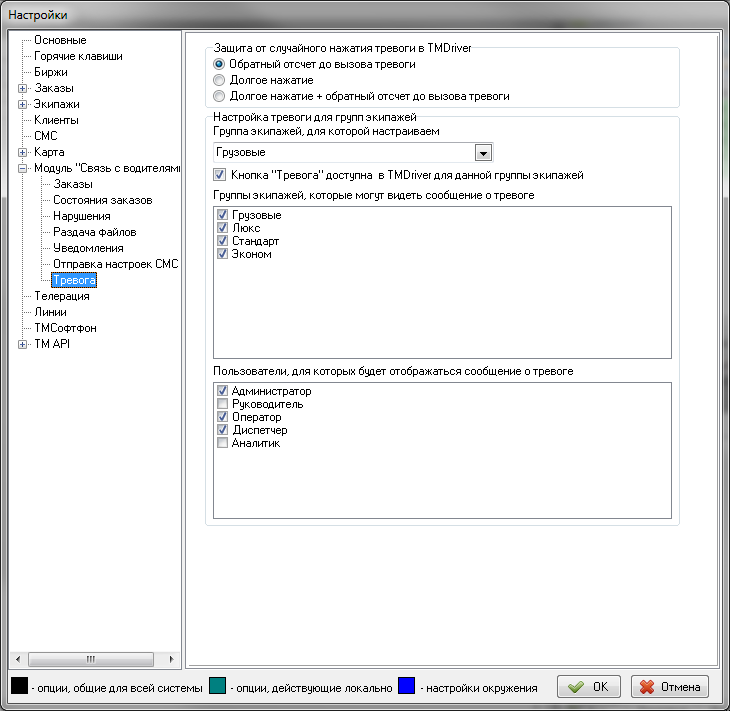Screen dimensions: 730x711
Task: Select 'Обратный отсчет до вызова тревоги' radio button
Action: 220,64
